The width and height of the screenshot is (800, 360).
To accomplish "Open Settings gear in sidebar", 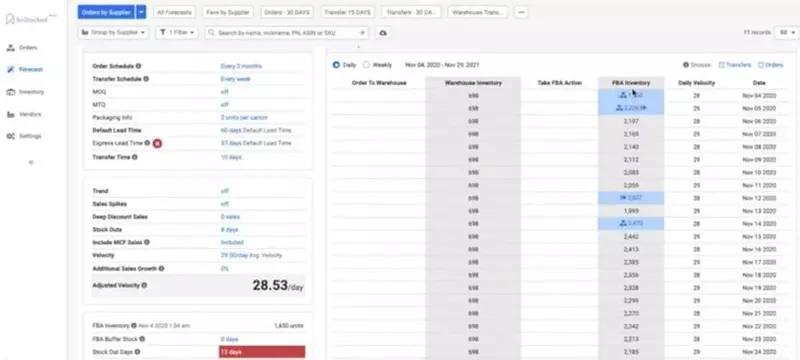I will click(24, 136).
